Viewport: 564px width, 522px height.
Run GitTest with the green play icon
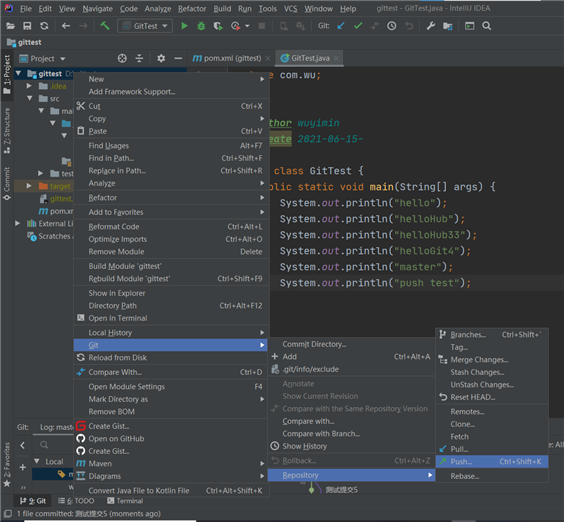pos(184,26)
